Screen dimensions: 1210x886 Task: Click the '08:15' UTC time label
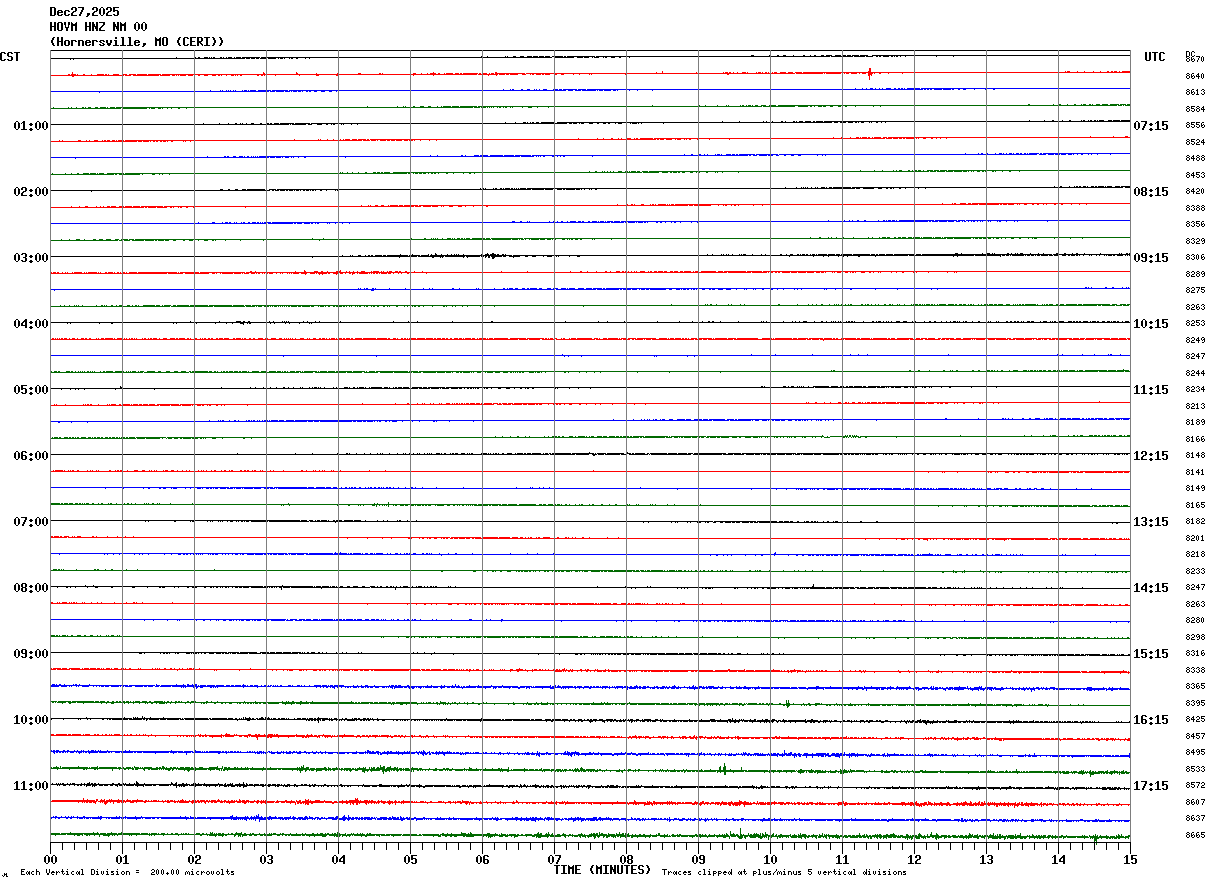click(x=1151, y=192)
